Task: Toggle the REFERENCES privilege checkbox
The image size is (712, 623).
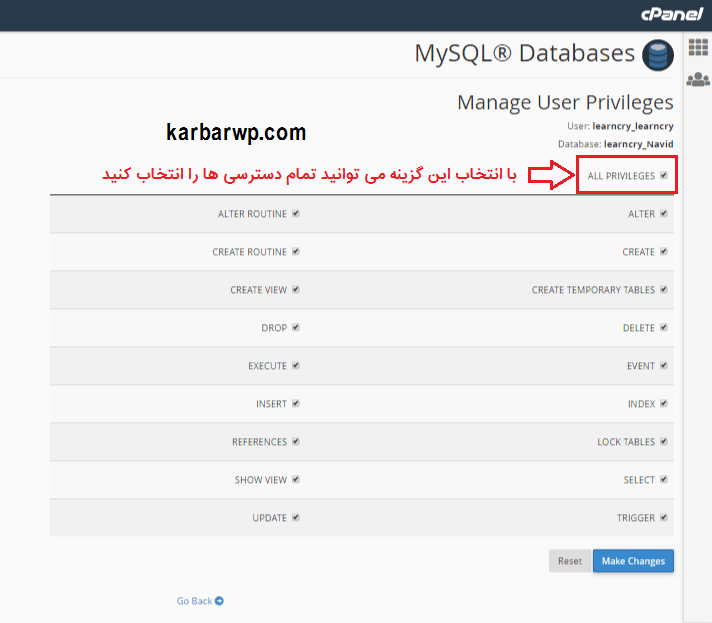Action: pyautogui.click(x=296, y=441)
